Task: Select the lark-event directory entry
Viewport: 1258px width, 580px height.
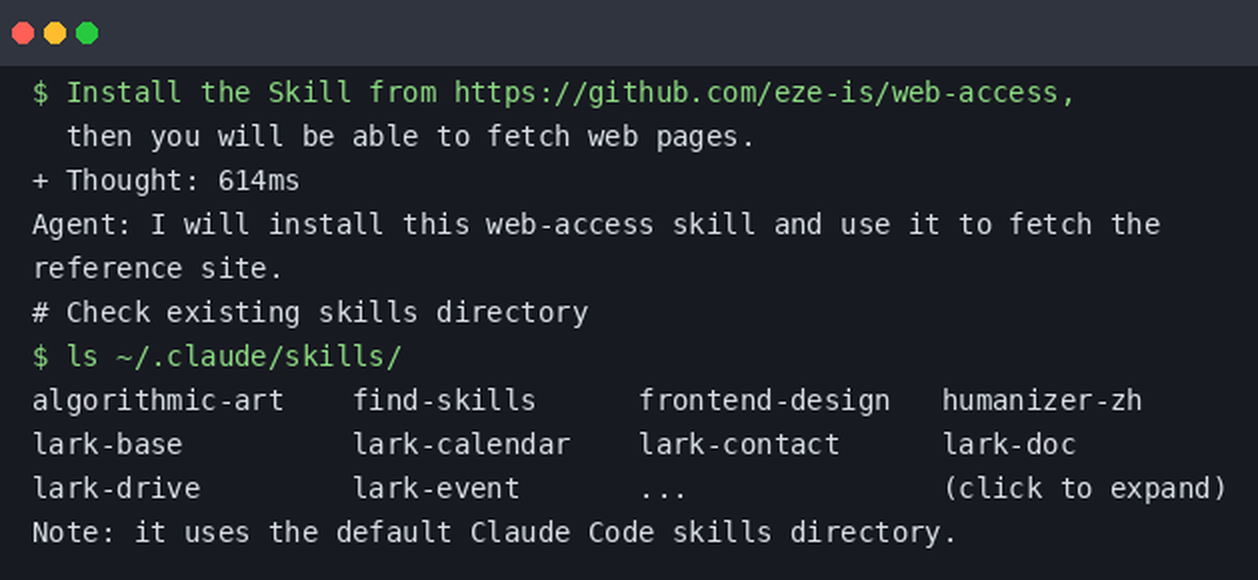Action: 436,489
